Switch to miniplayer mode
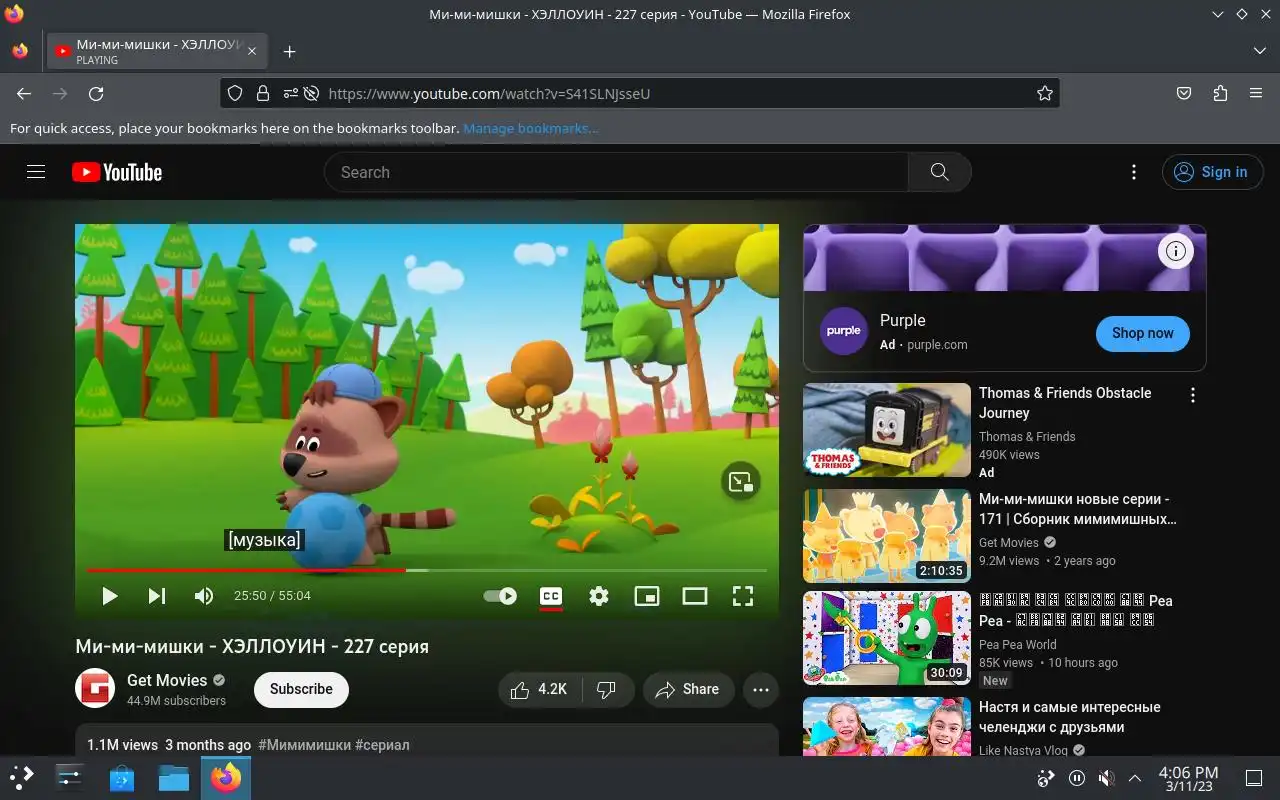 click(647, 596)
